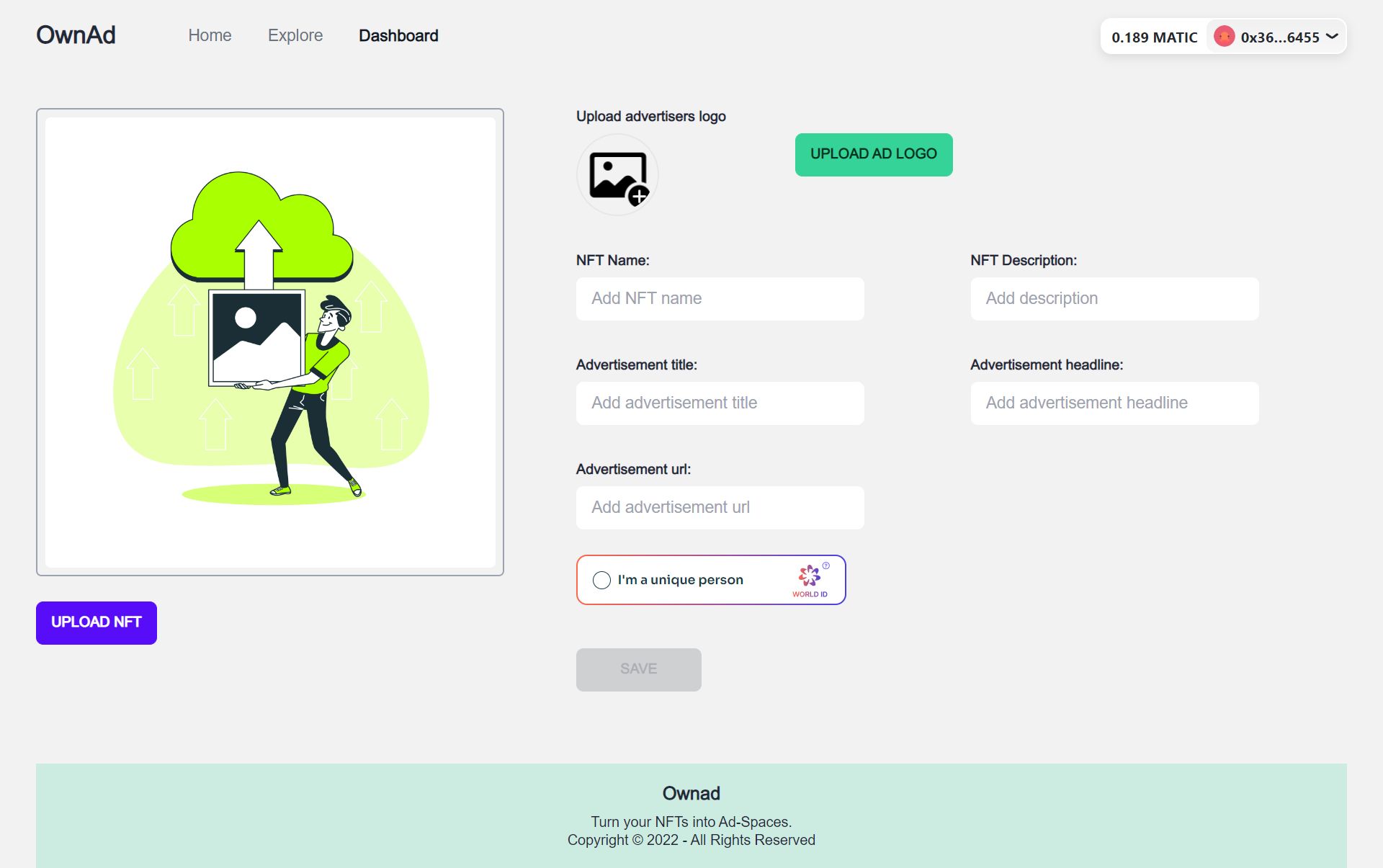Switch to the Explore section
Viewport: 1383px width, 868px height.
[295, 35]
